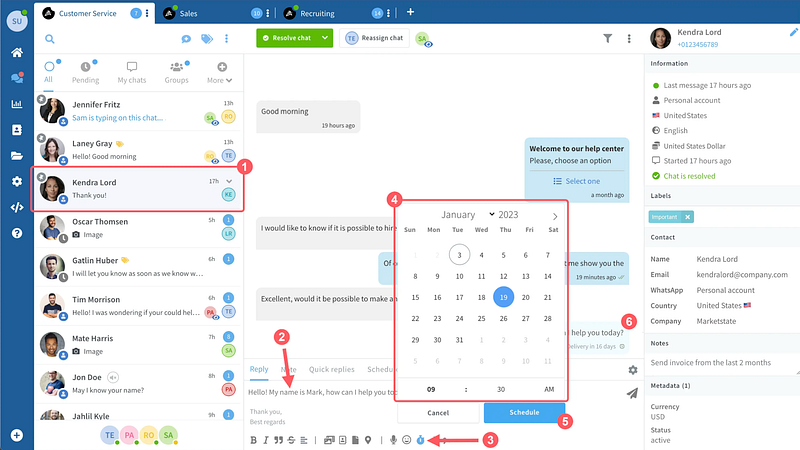The height and width of the screenshot is (450, 800).
Task: Click the scheduled message clock icon
Action: [x=421, y=440]
